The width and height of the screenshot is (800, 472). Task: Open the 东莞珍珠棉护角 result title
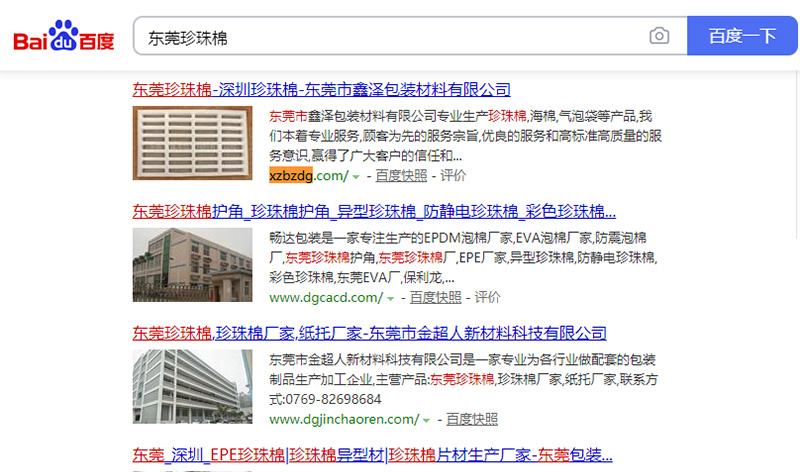click(x=374, y=211)
